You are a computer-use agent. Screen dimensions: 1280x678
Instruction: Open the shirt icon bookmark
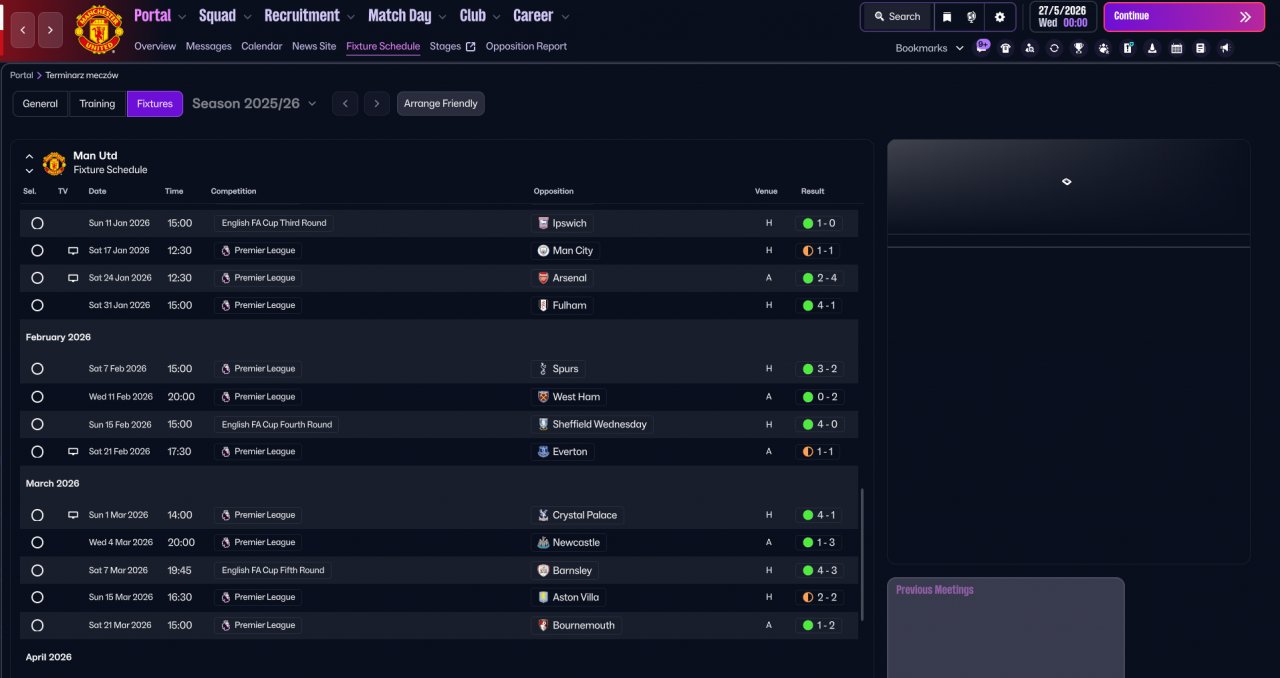[1005, 48]
